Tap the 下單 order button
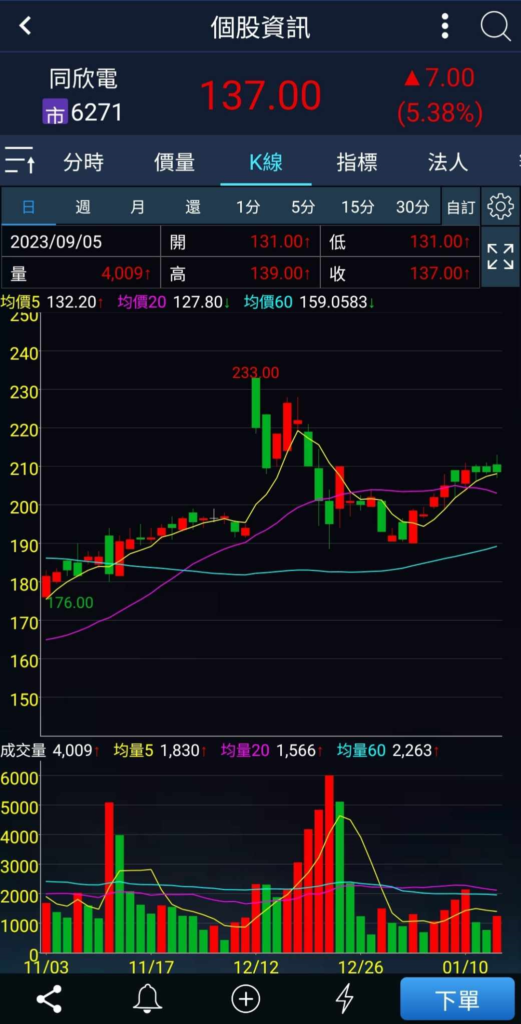This screenshot has width=521, height=1024. (457, 999)
